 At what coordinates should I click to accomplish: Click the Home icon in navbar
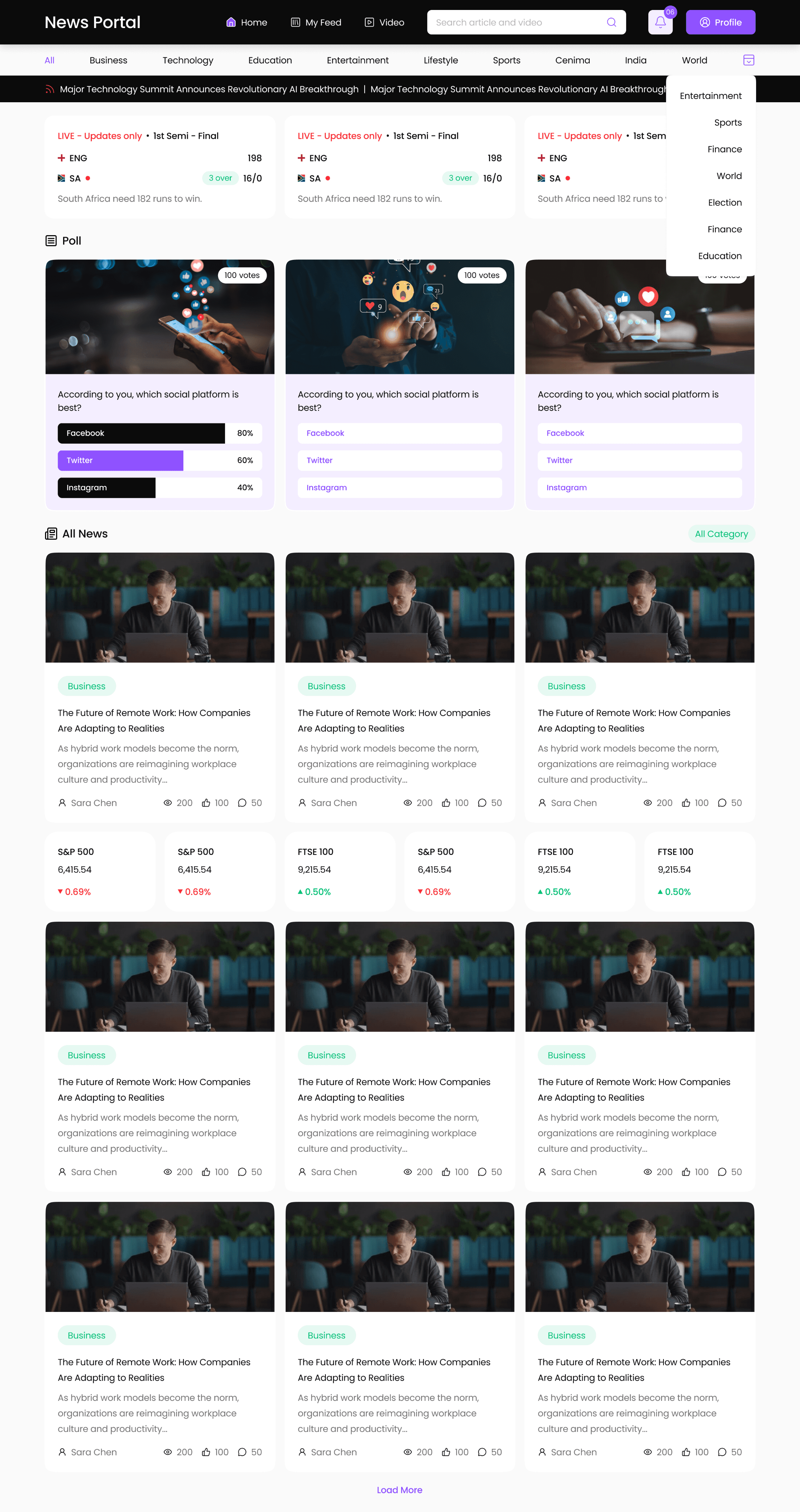coord(231,22)
